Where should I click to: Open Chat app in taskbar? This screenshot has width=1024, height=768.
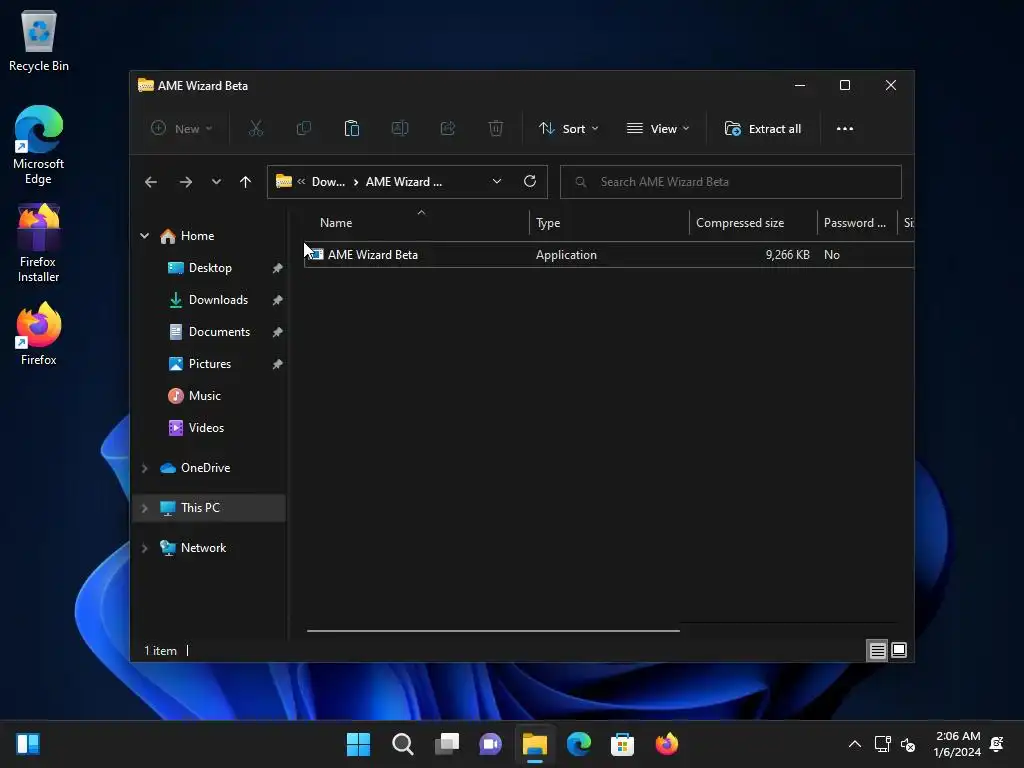[490, 744]
